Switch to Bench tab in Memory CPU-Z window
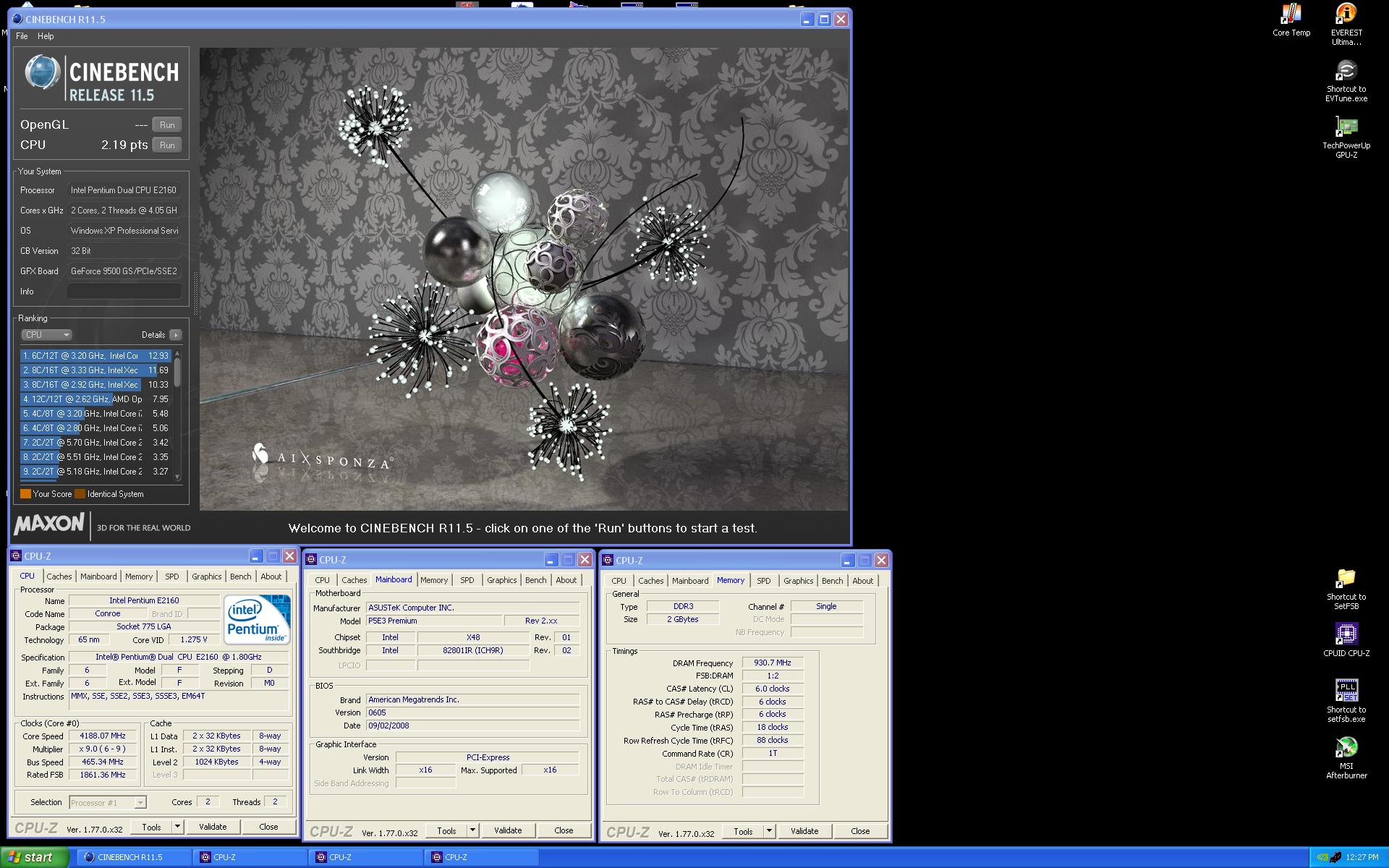This screenshot has width=1389, height=868. pyautogui.click(x=832, y=581)
